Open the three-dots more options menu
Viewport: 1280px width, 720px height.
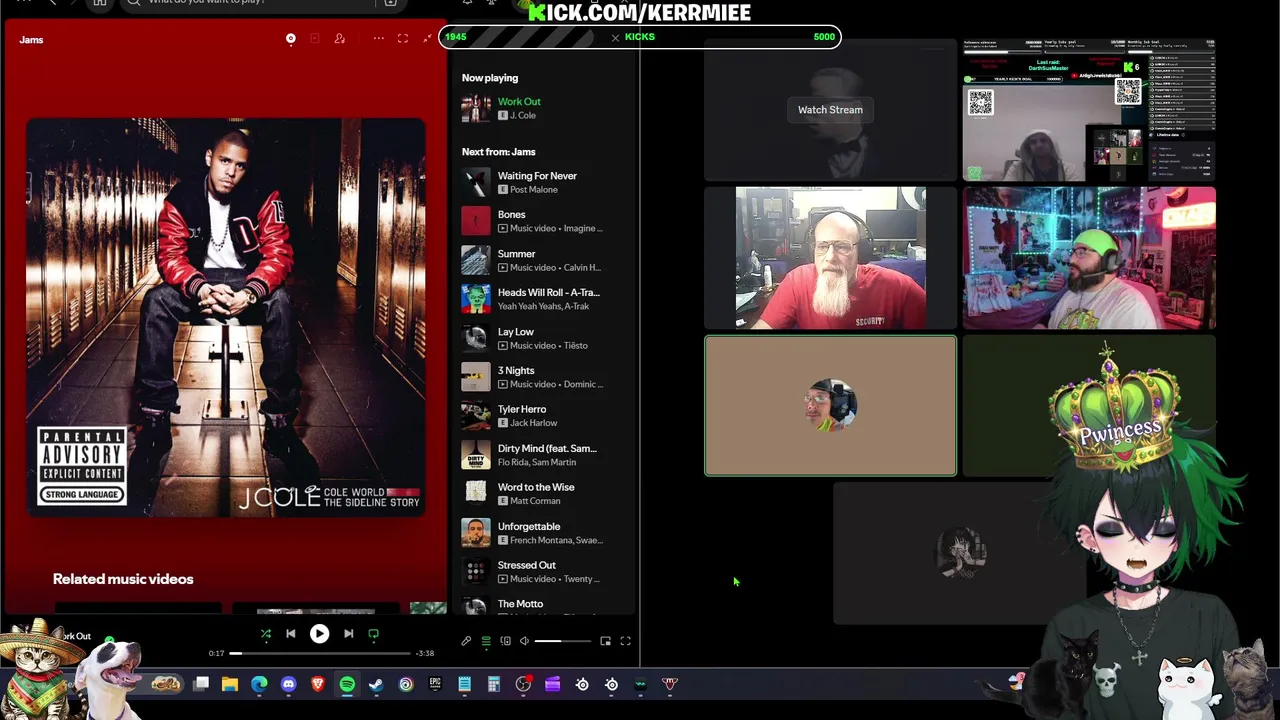378,39
